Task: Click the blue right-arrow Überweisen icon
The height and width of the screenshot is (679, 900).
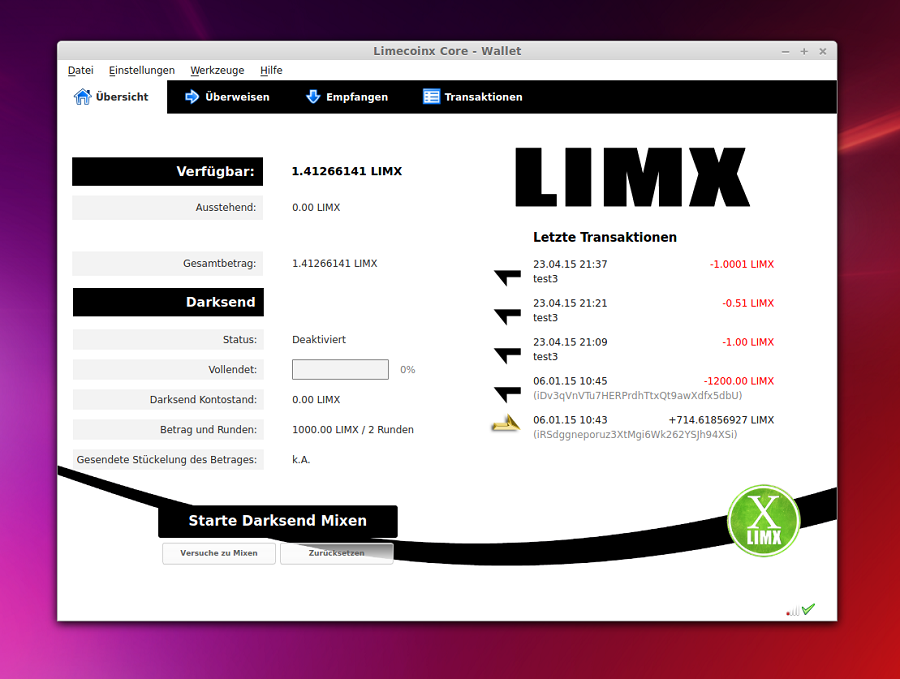Action: tap(192, 96)
